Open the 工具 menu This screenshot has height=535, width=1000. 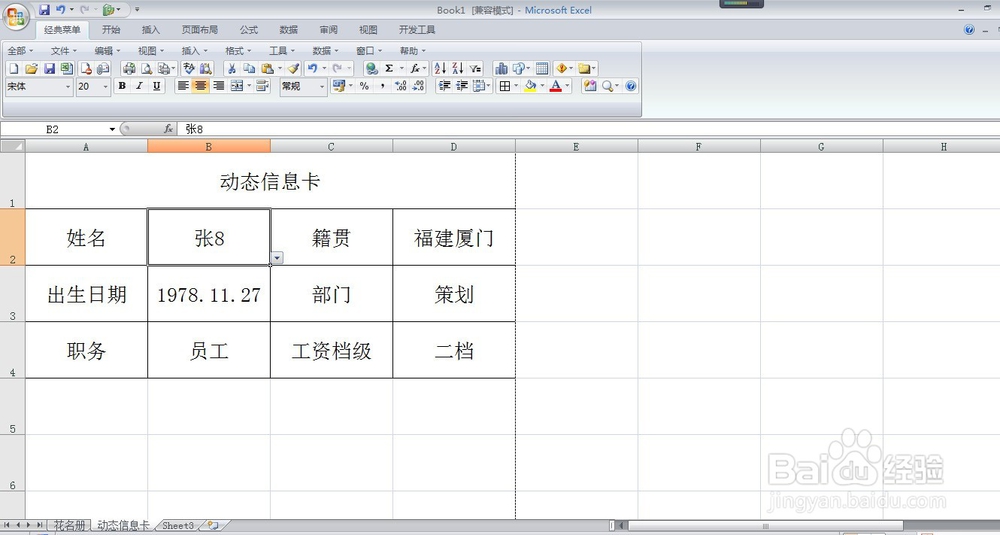281,51
